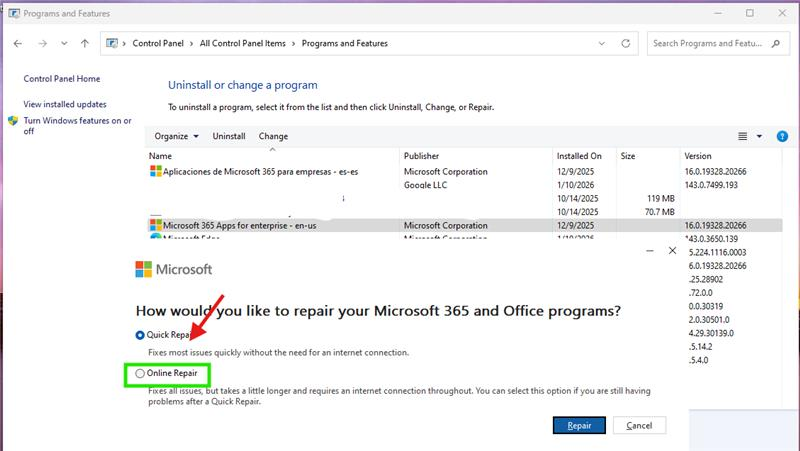Click Uninstall in the toolbar
Screen dimensions: 800x451
[229, 136]
